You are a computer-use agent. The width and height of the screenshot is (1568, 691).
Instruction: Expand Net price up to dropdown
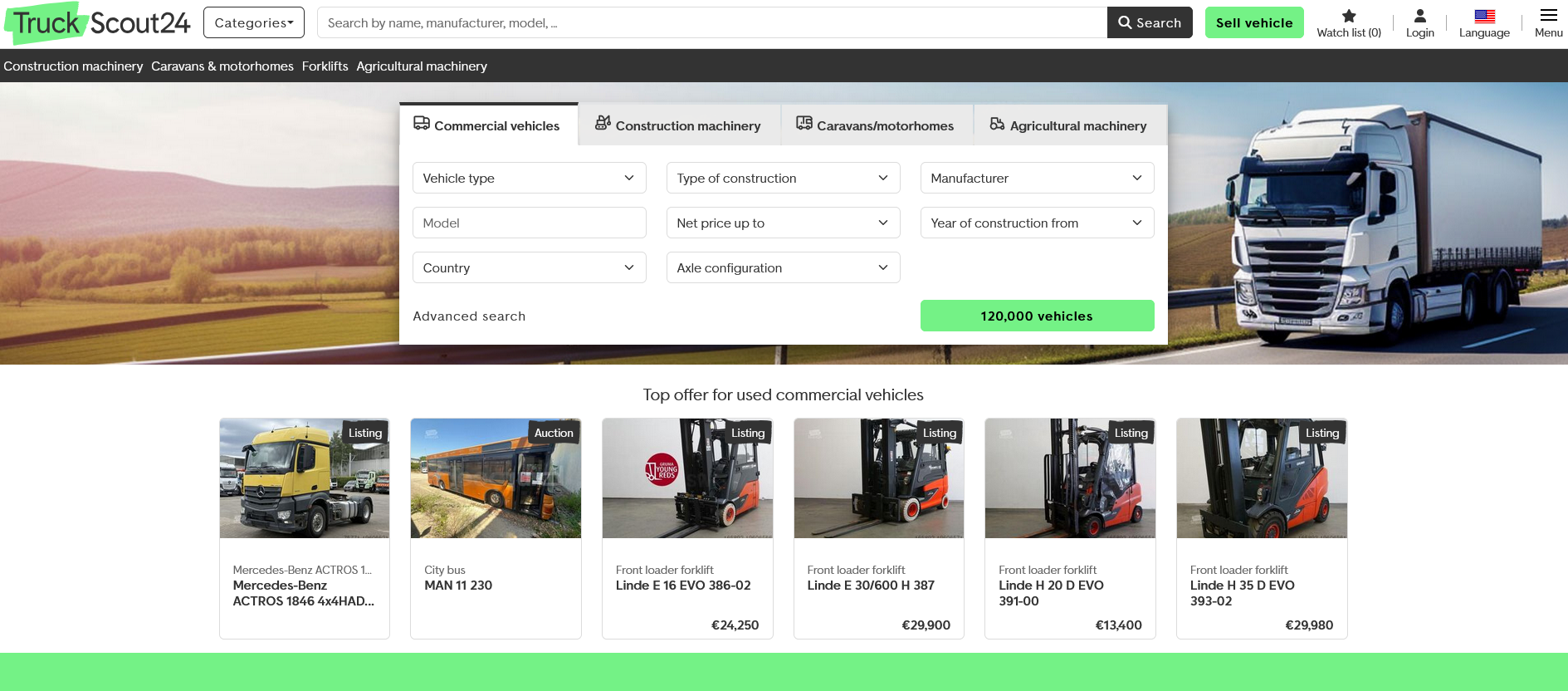783,223
